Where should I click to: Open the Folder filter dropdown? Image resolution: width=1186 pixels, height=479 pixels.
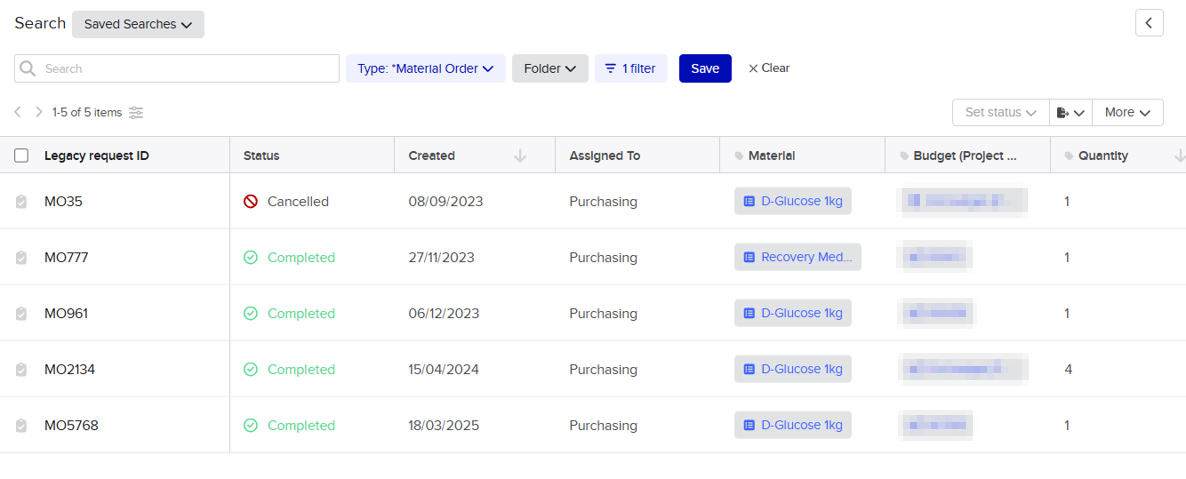[550, 69]
